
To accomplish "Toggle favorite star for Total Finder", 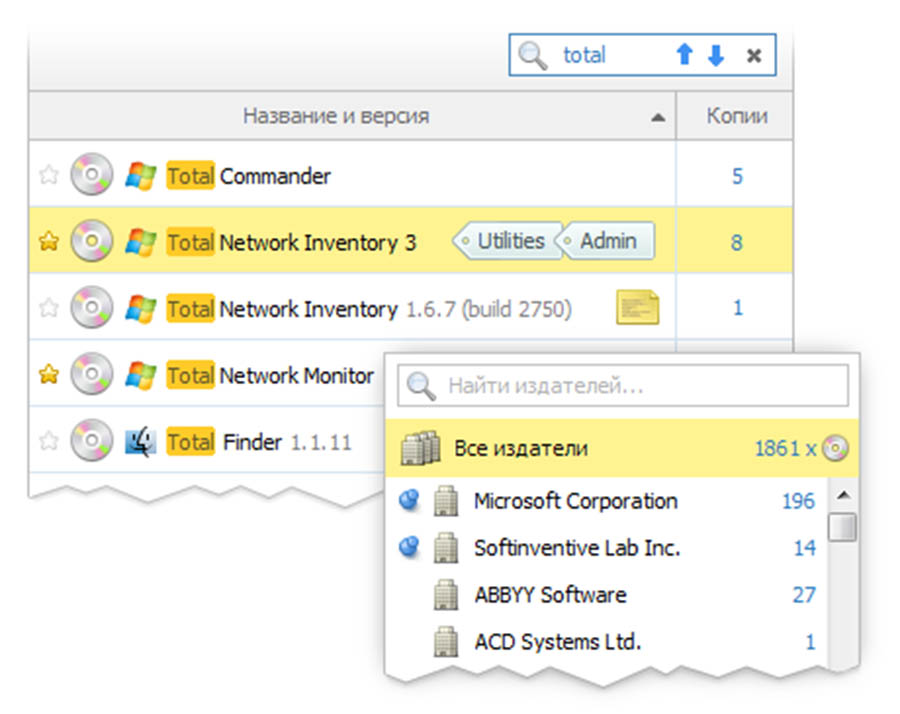I will point(48,441).
